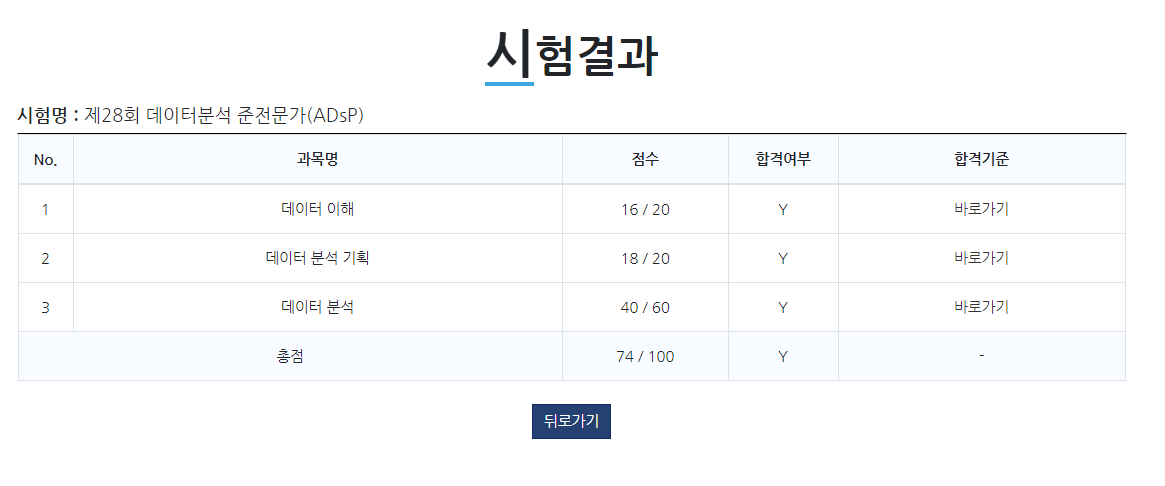Screen dimensions: 1165x486
Task: Select the 데이터 이해 subject cell
Action: click(x=318, y=209)
